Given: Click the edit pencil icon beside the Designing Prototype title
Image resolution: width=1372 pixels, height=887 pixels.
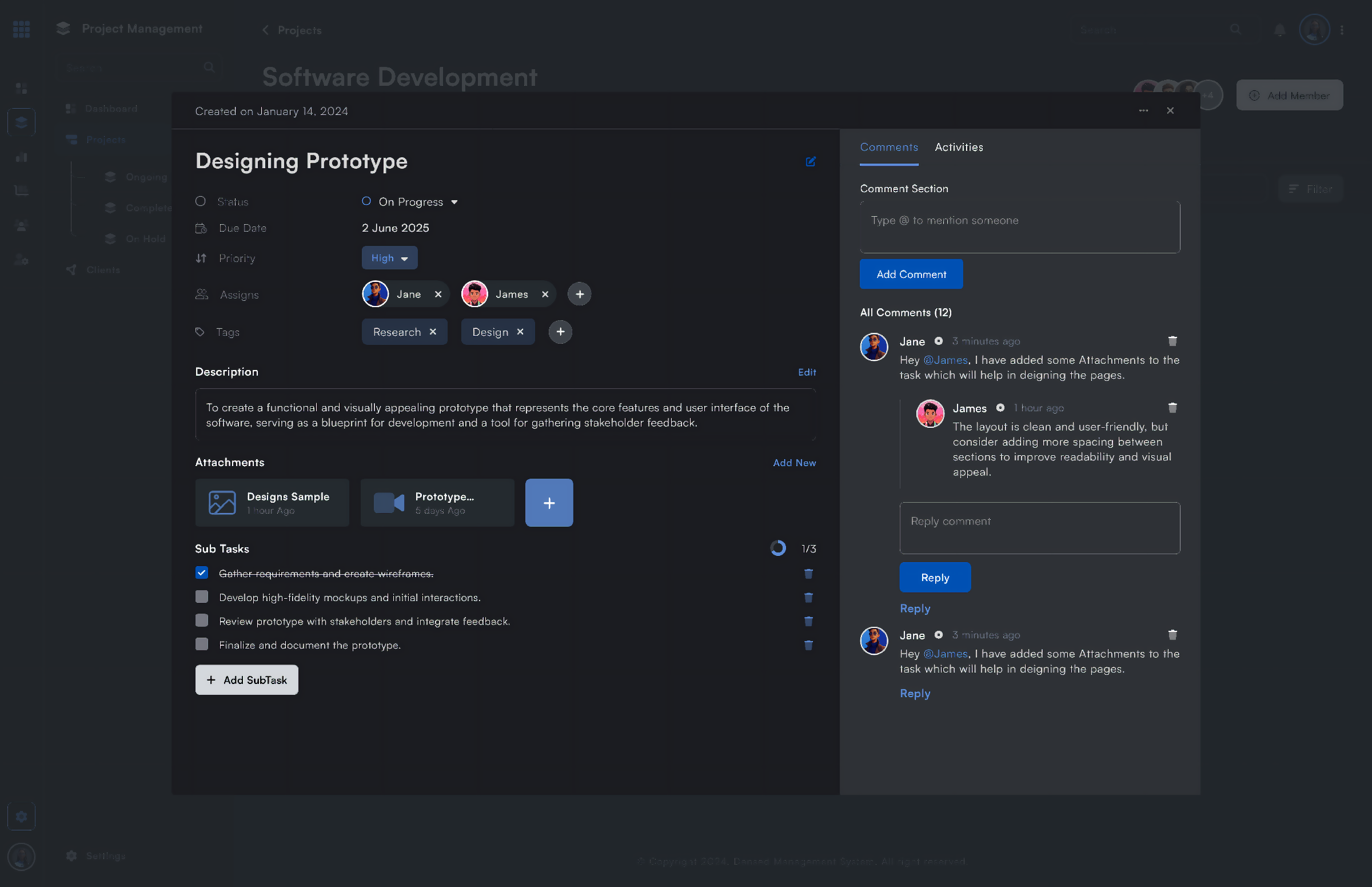Looking at the screenshot, I should coord(810,162).
